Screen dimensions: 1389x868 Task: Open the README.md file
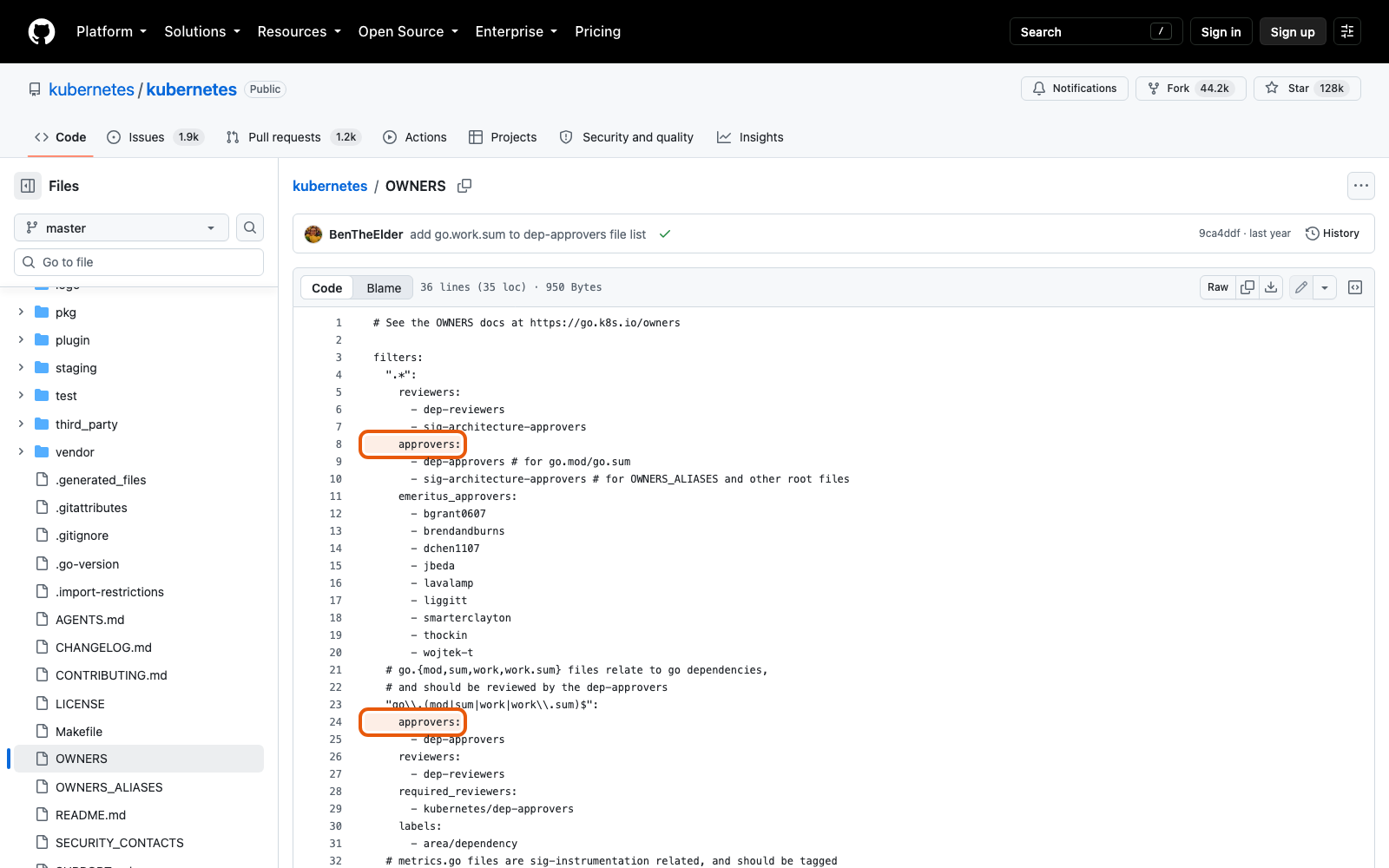click(90, 815)
